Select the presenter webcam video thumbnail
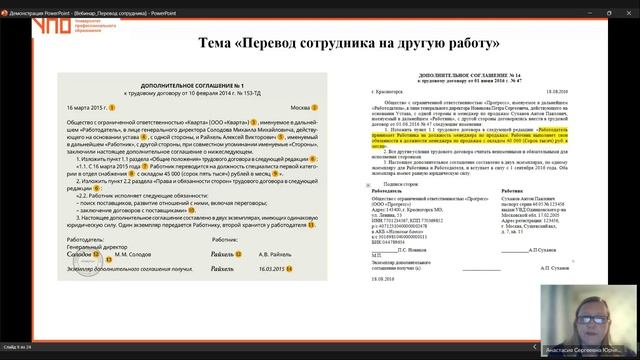Viewport: 640px width, 360px height. tap(588, 321)
